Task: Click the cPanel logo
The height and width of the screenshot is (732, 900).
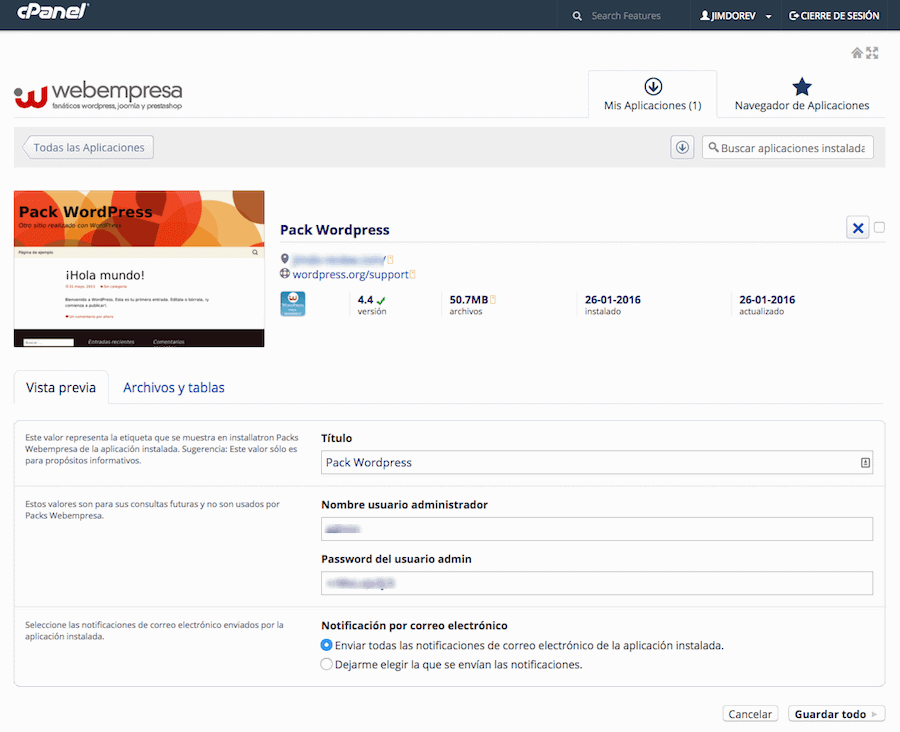Action: [x=53, y=11]
